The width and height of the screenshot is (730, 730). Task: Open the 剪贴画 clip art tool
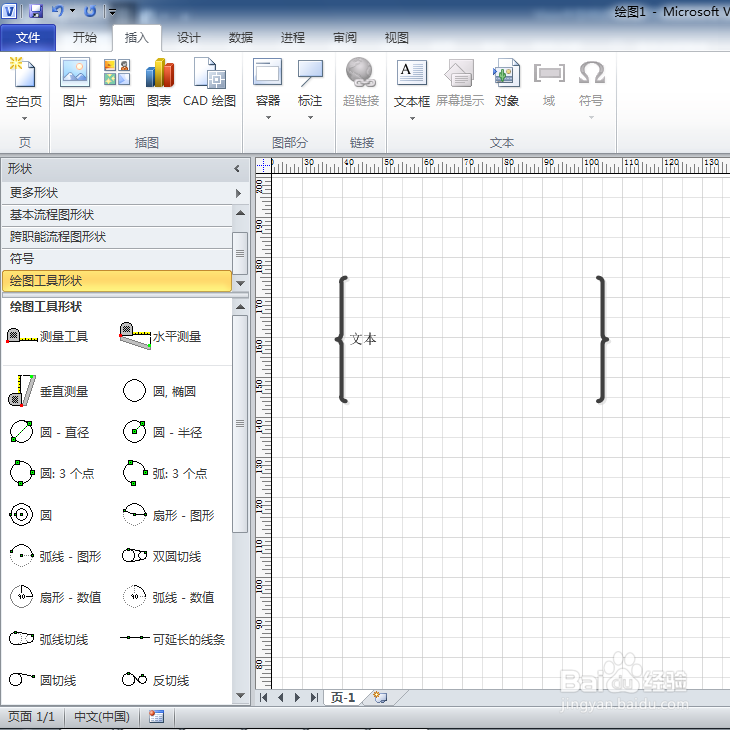tap(117, 82)
